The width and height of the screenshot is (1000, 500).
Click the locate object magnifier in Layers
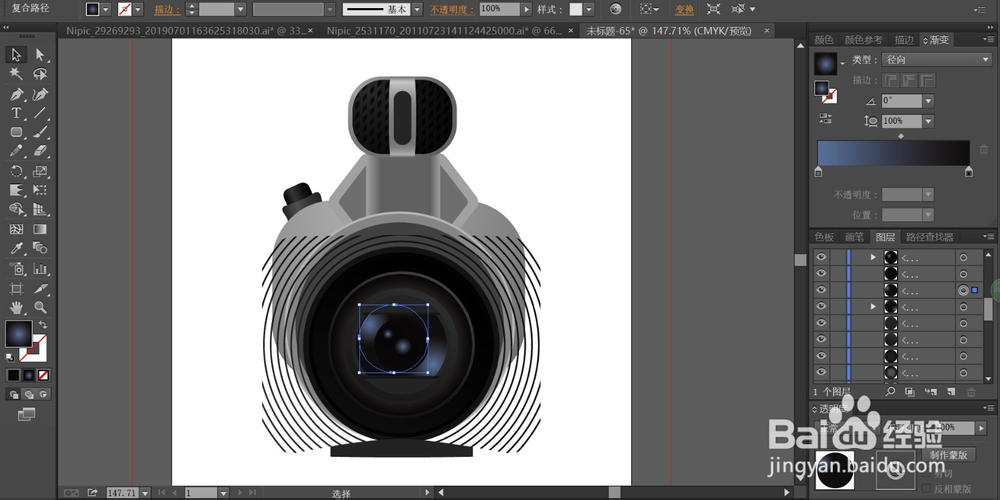(890, 391)
